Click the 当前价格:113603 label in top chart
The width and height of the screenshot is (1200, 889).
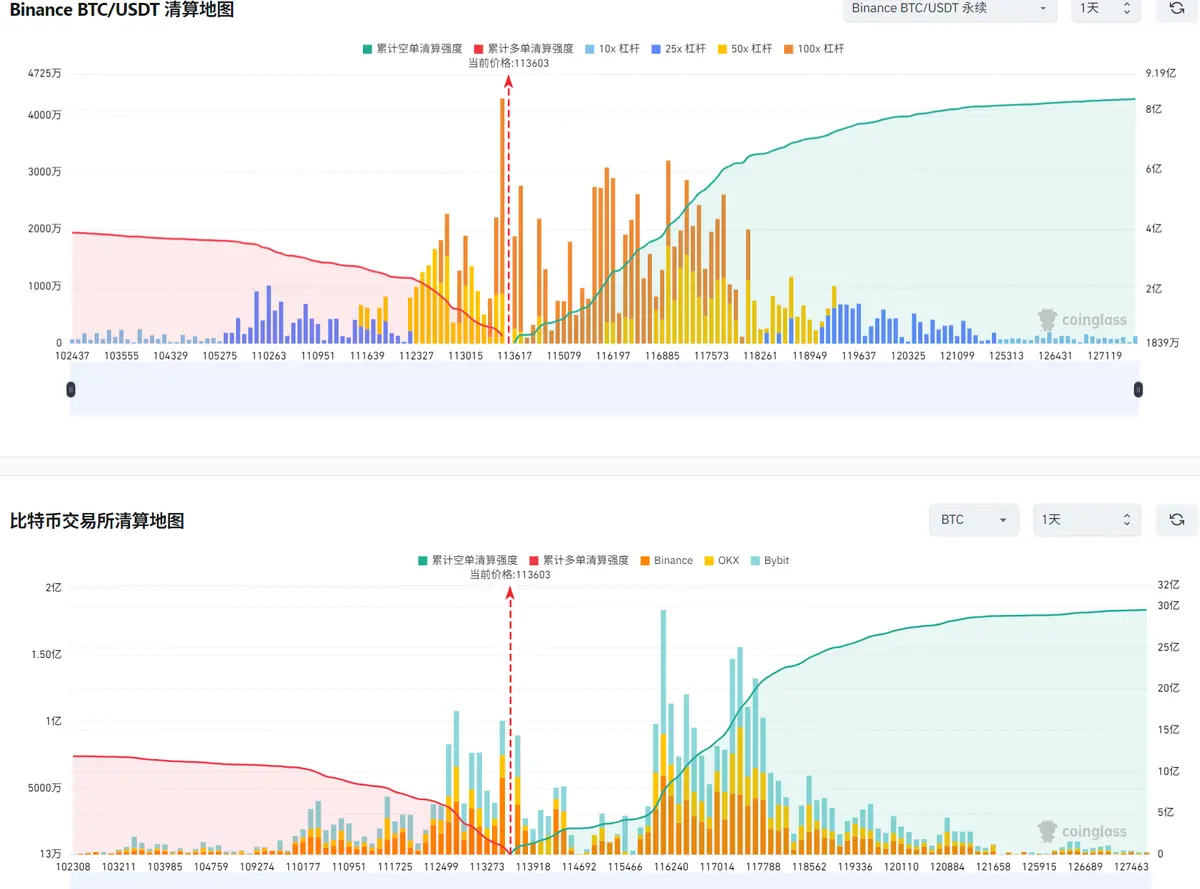click(508, 63)
